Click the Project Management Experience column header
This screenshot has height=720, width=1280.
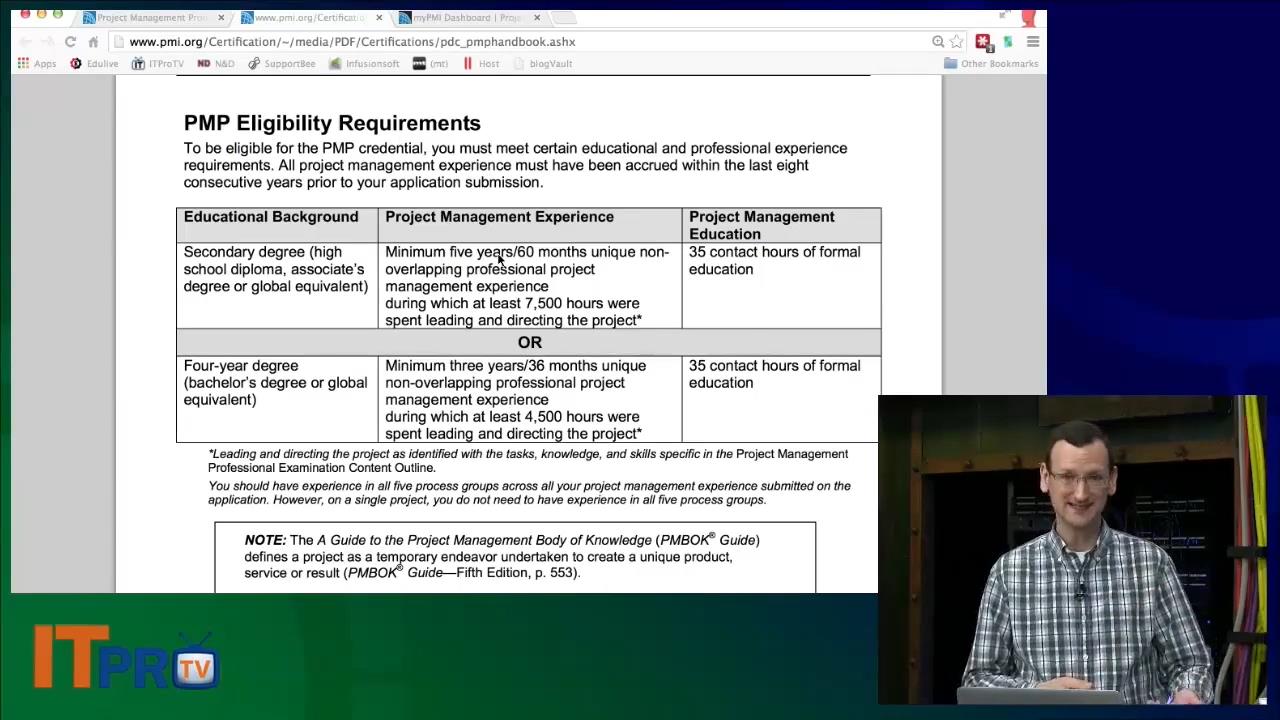coord(530,225)
